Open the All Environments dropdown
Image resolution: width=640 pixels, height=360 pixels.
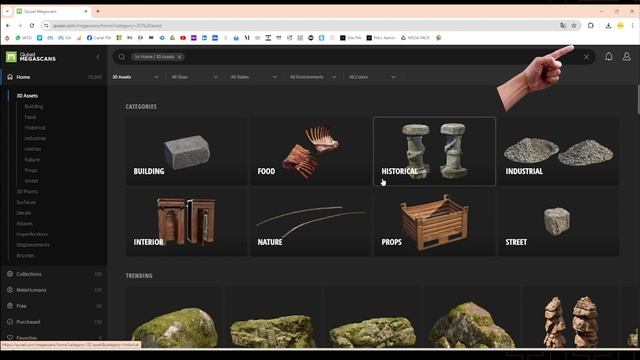[313, 77]
